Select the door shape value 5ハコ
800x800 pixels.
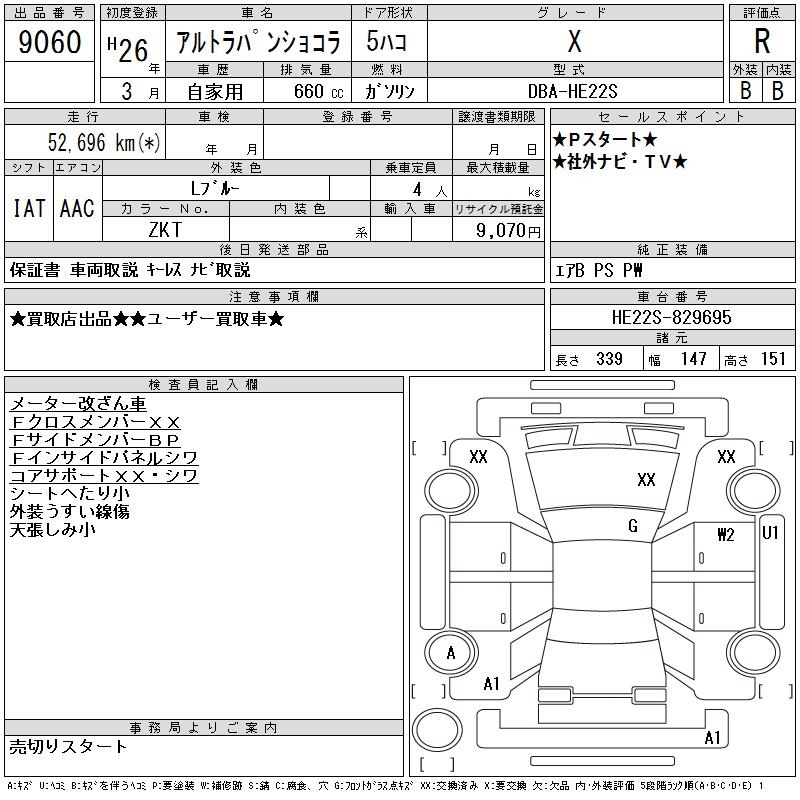(x=387, y=41)
